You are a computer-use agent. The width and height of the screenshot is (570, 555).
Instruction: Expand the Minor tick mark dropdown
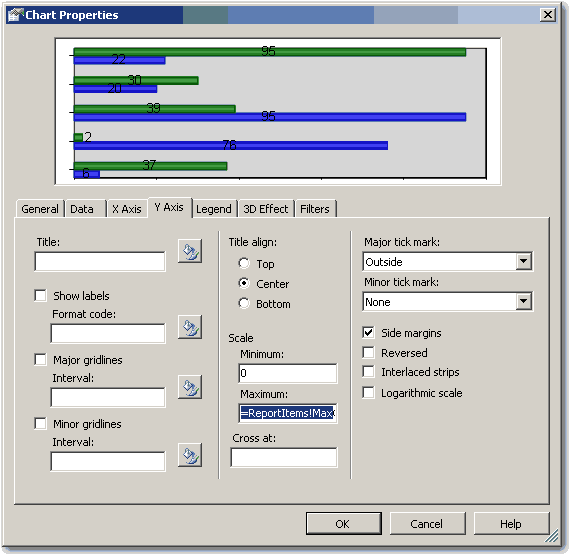[x=523, y=301]
